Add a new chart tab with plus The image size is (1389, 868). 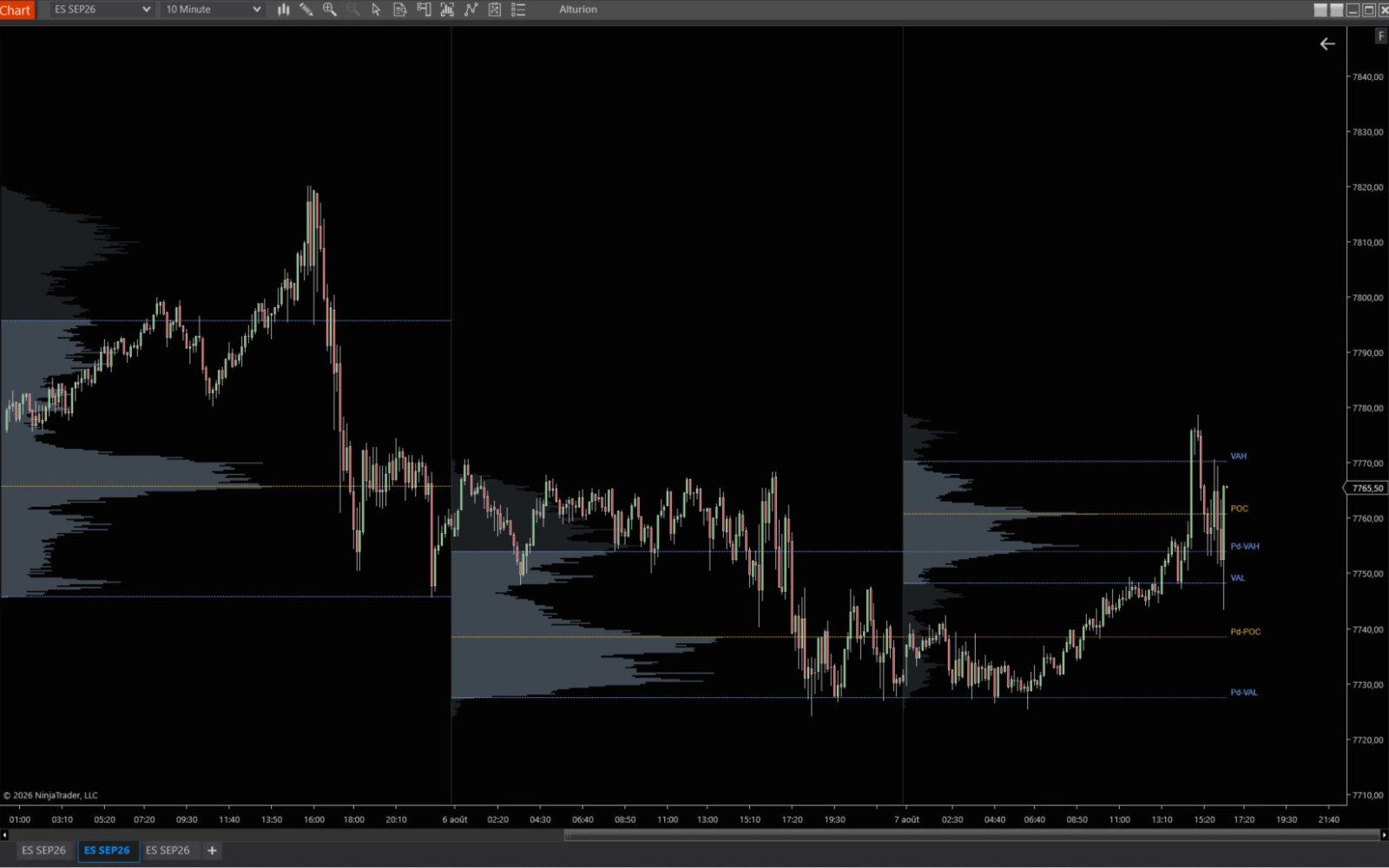(212, 851)
